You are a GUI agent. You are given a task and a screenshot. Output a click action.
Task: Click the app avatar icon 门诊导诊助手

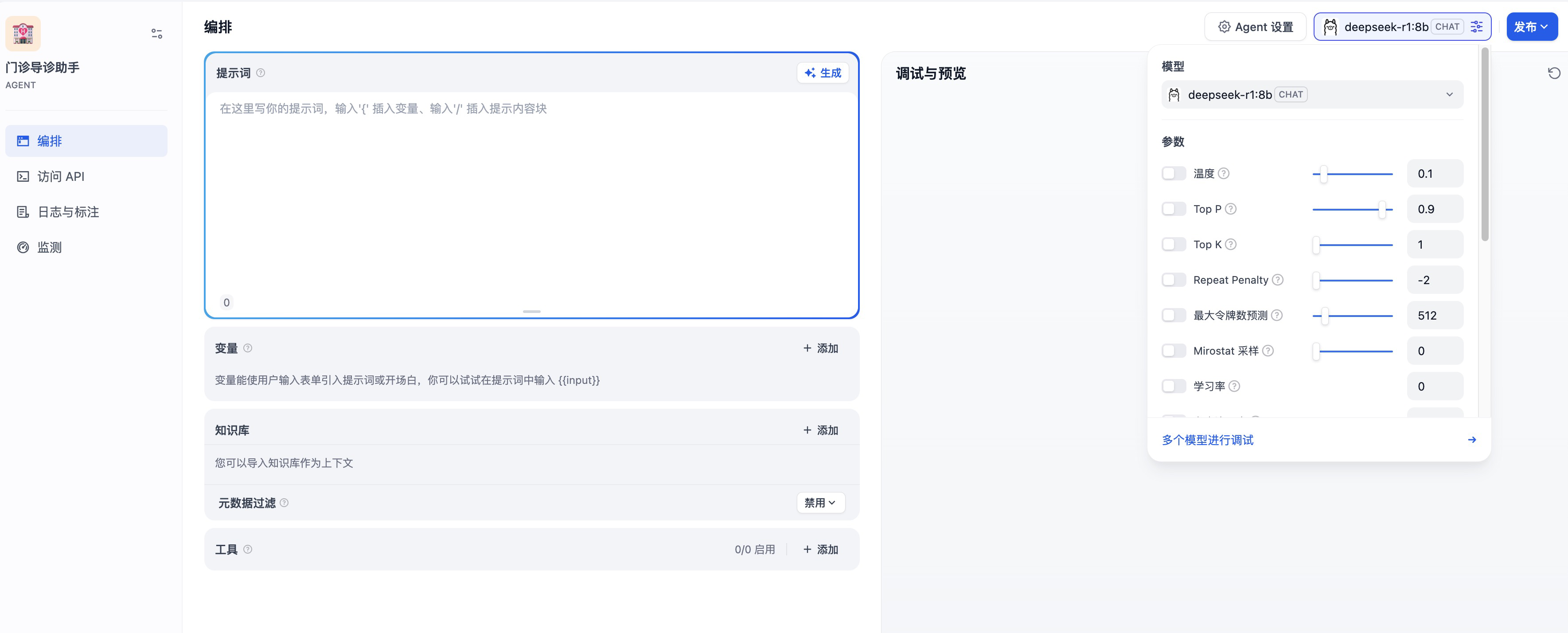click(x=23, y=33)
